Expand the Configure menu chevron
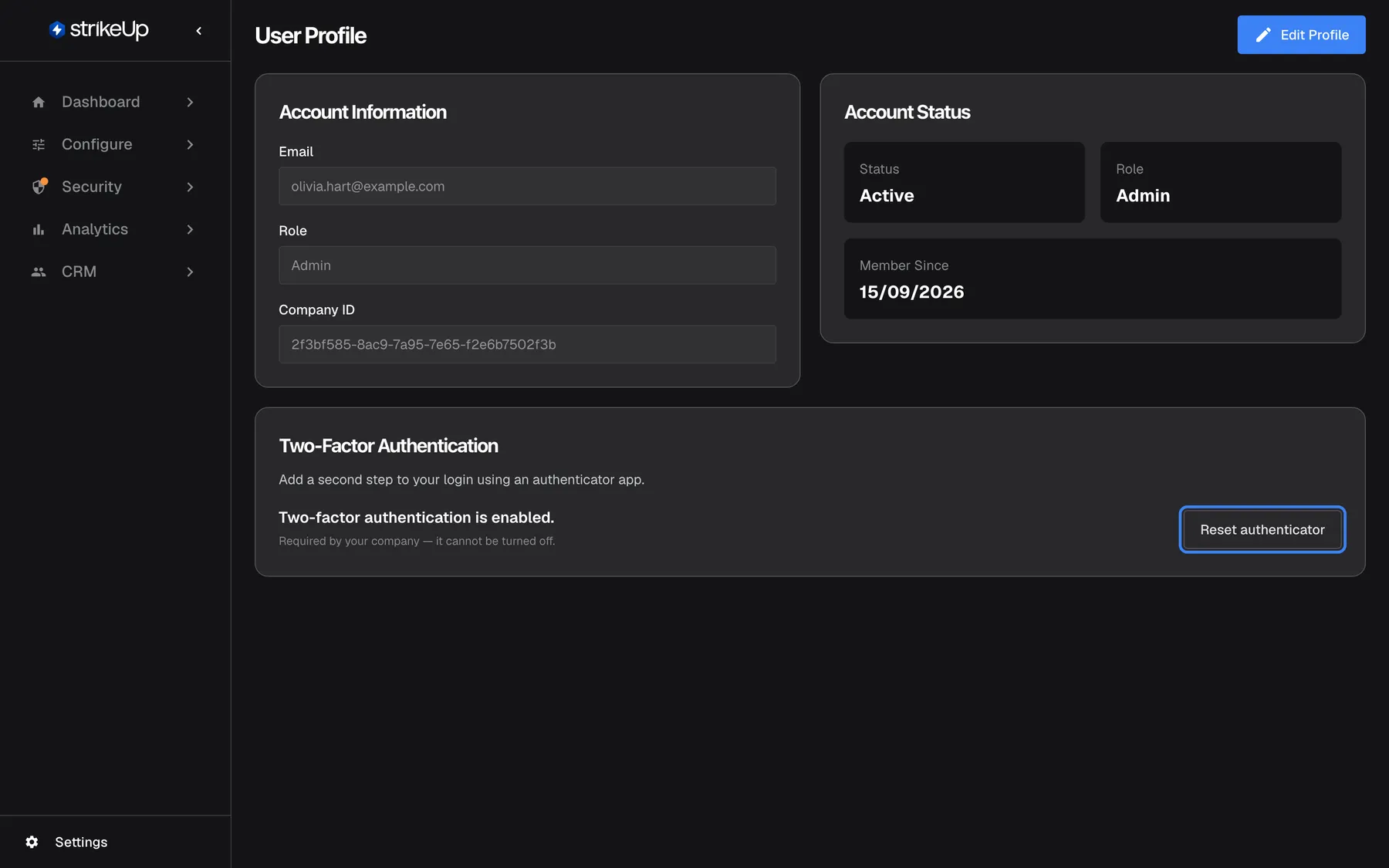This screenshot has height=868, width=1389. click(x=190, y=144)
